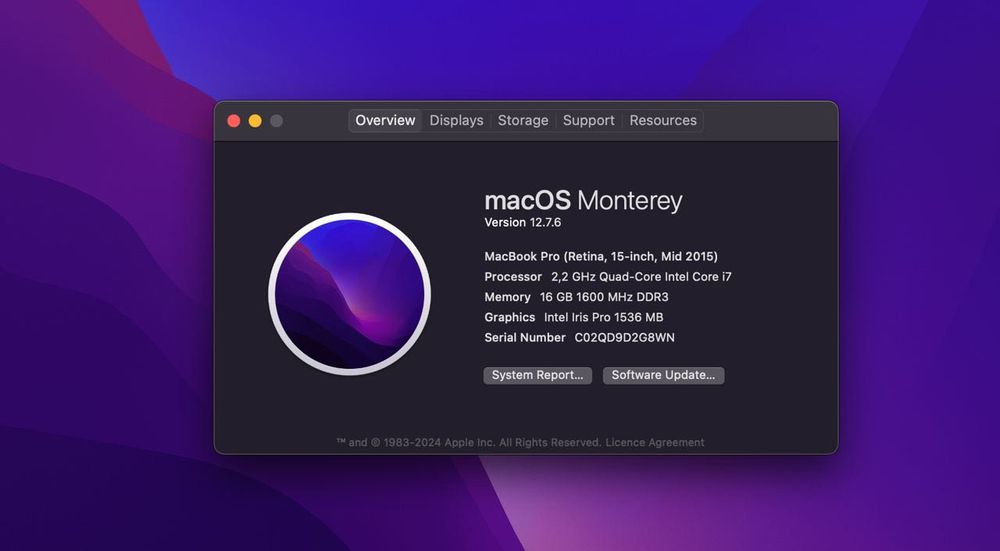Click the macOS Monterey heading
Image resolution: width=1000 pixels, height=551 pixels.
tap(584, 201)
